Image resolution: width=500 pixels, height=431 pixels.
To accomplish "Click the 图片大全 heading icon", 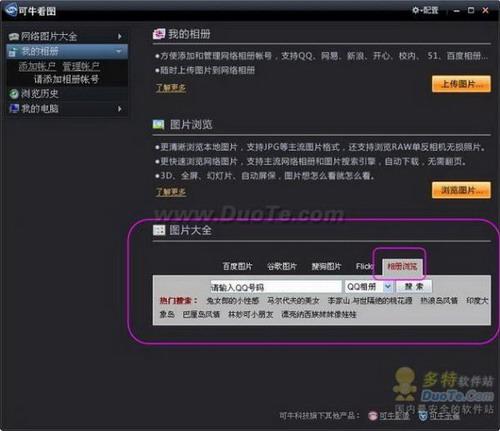I will 159,230.
